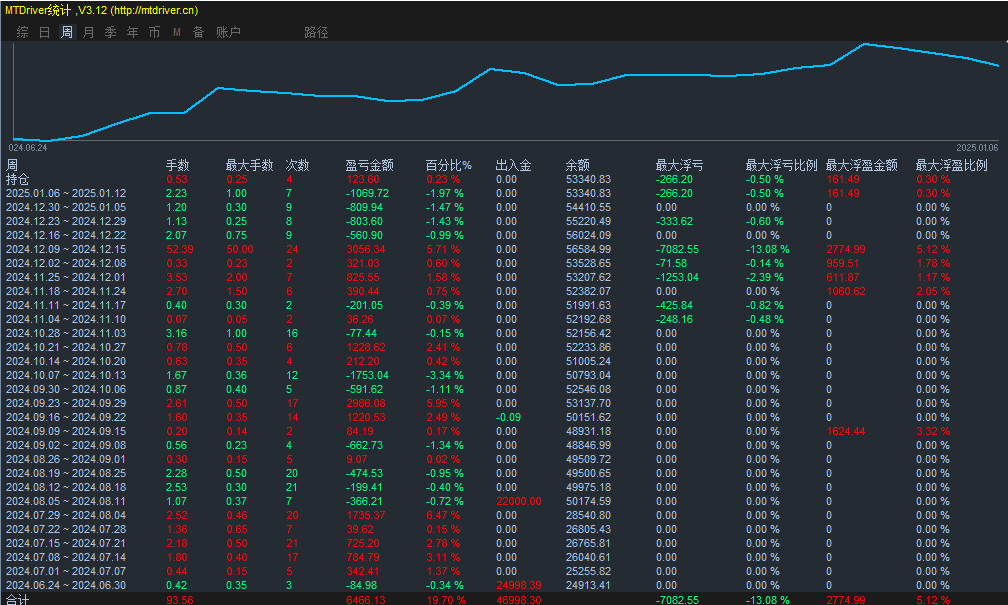Switch to the 日 daily tab
This screenshot has height=605, width=1008.
[x=44, y=32]
